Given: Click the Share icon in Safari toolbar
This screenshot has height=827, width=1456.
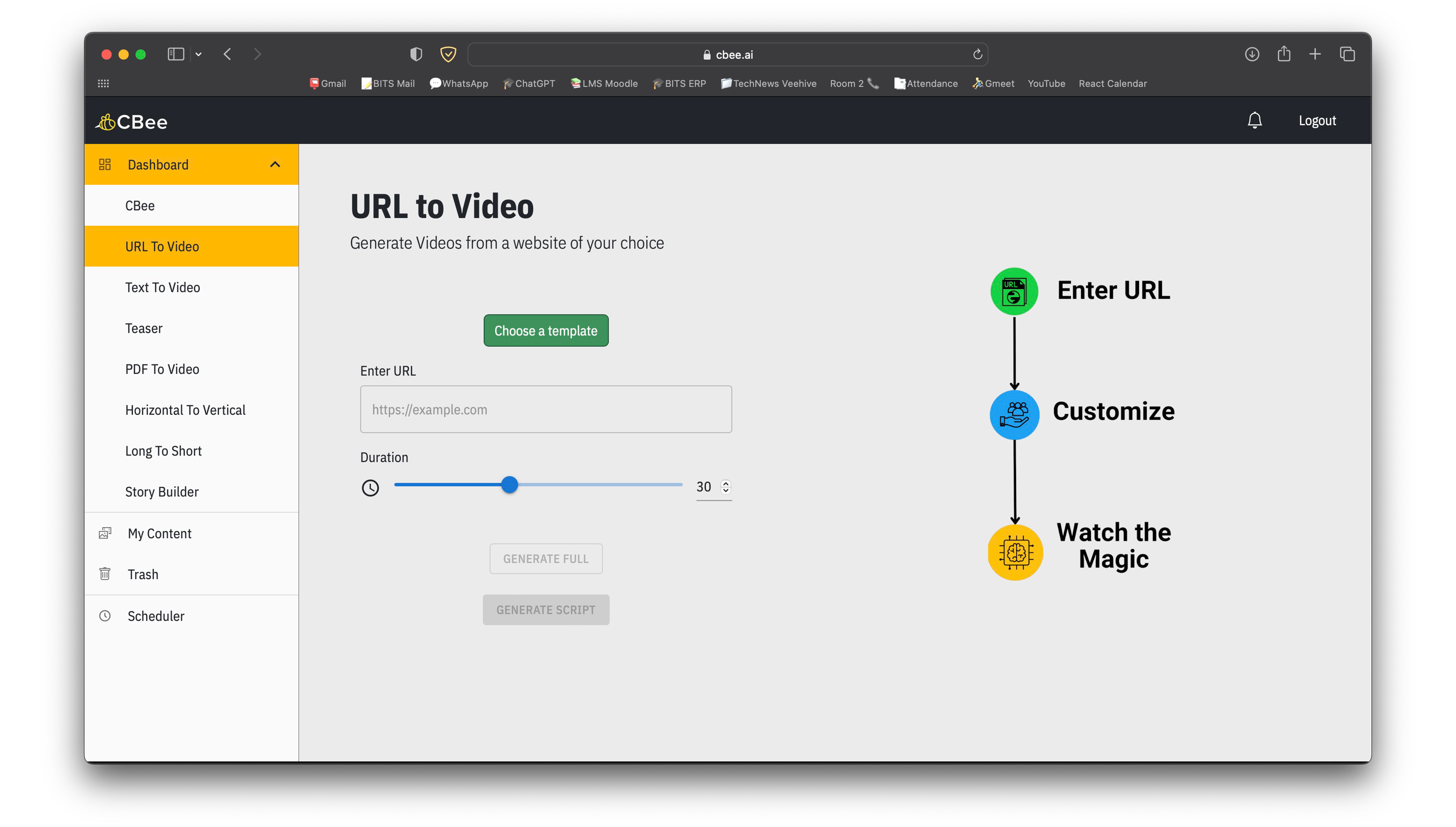Looking at the screenshot, I should tap(1283, 54).
